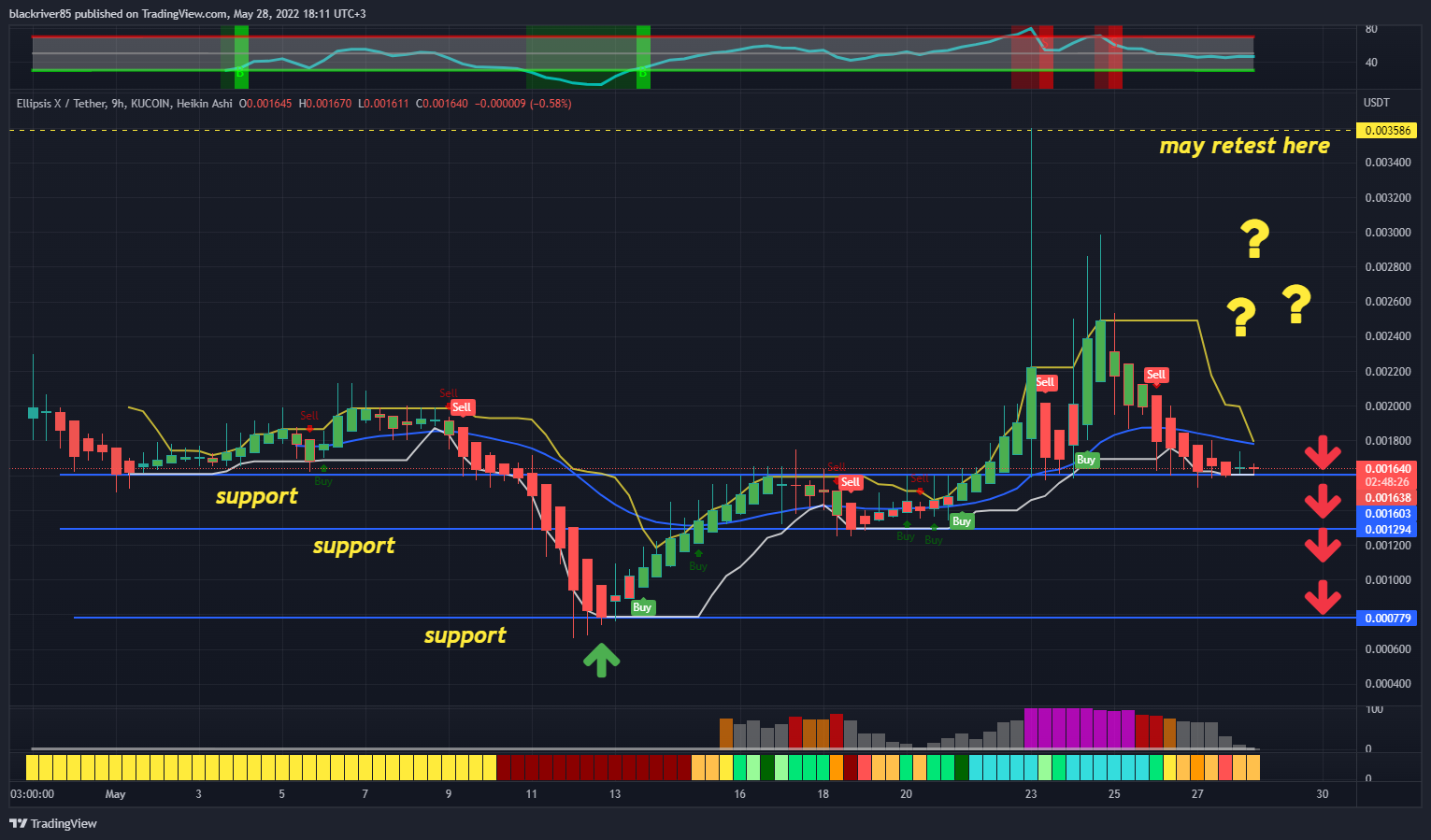Click the 23 date on time axis
The width and height of the screenshot is (1431, 840).
(1030, 794)
